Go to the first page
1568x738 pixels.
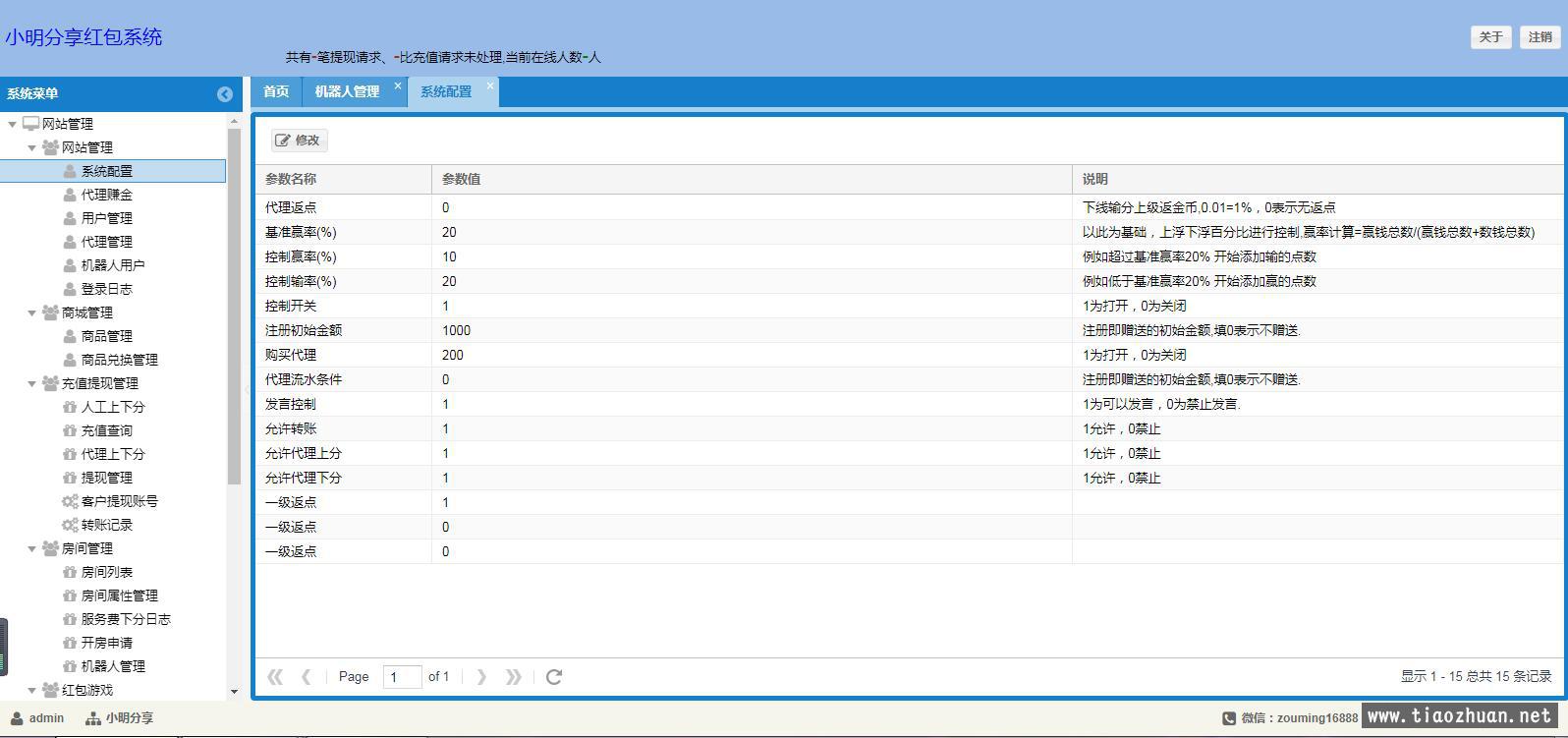[275, 676]
